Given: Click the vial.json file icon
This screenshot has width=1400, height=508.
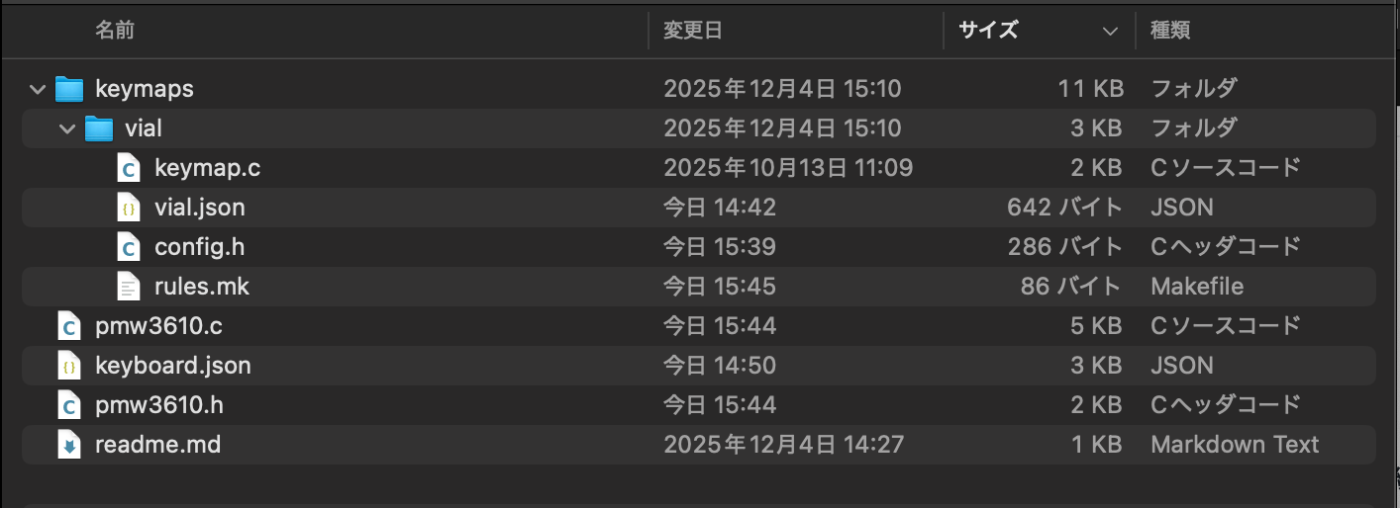Looking at the screenshot, I should (x=128, y=208).
